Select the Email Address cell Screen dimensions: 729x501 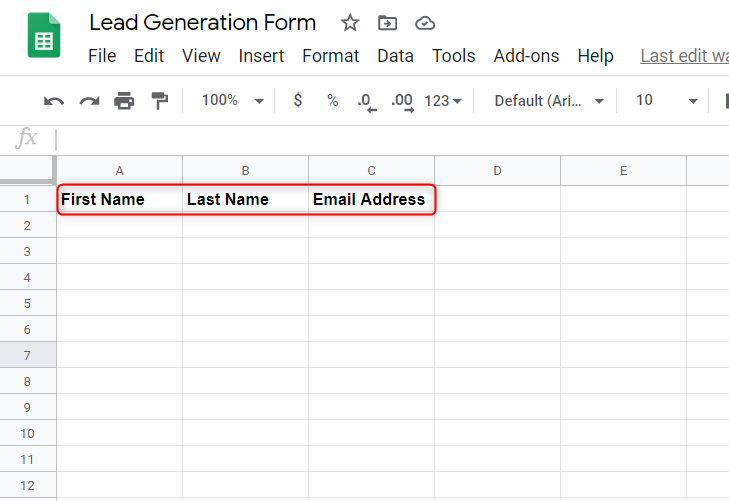[x=371, y=199]
